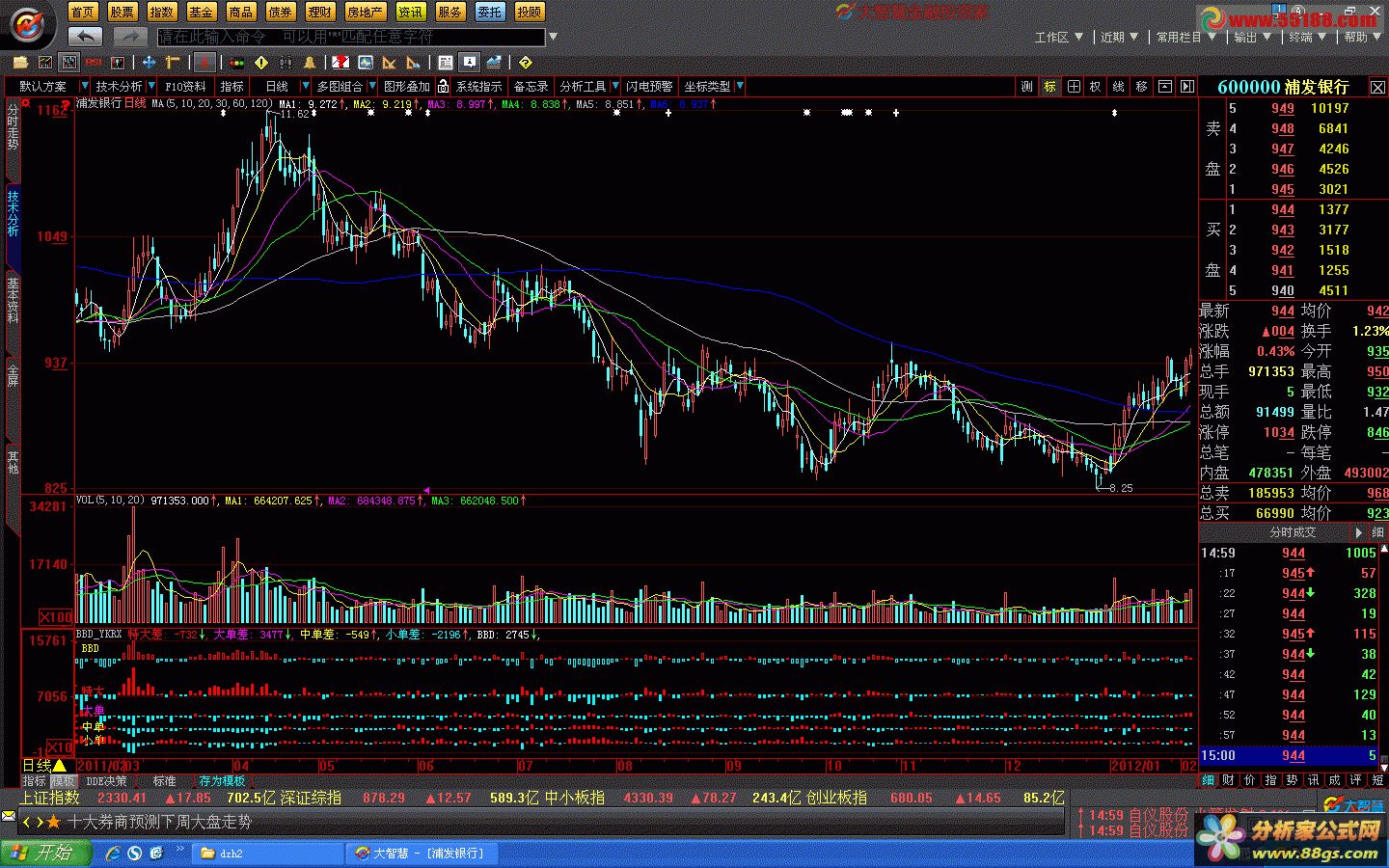Click the chart with red question mark icon
This screenshot has width=1389, height=868.
pyautogui.click(x=340, y=63)
